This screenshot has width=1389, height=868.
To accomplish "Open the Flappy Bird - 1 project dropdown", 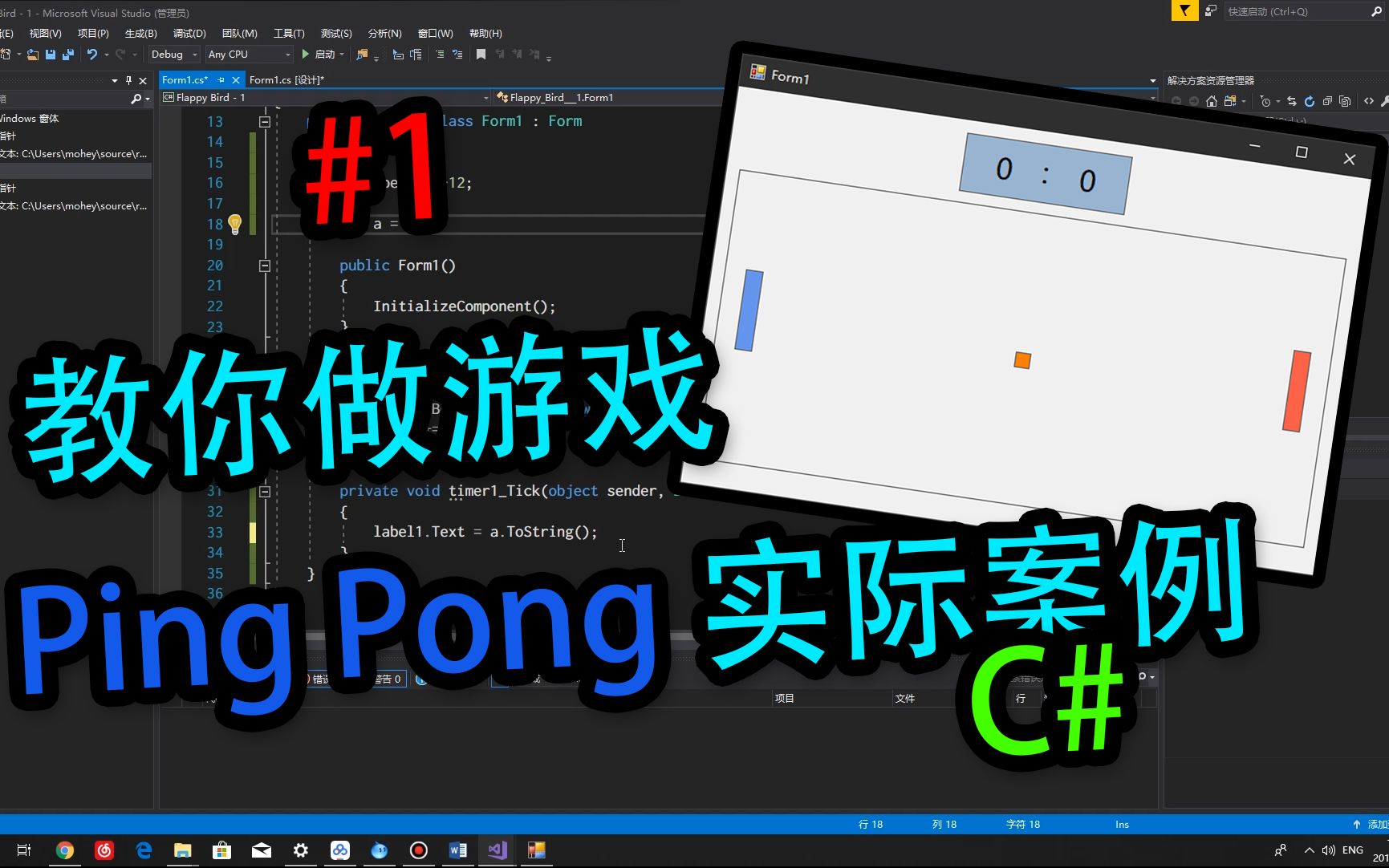I will pyautogui.click(x=325, y=98).
